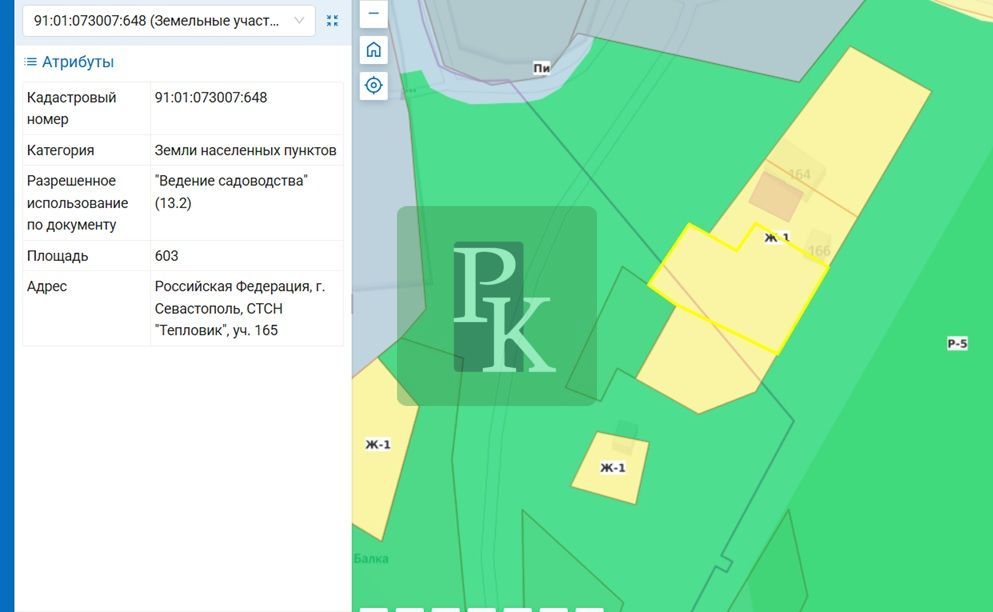Screen dimensions: 993x612
Task: Click the minus zoom-out map button
Action: 373,14
